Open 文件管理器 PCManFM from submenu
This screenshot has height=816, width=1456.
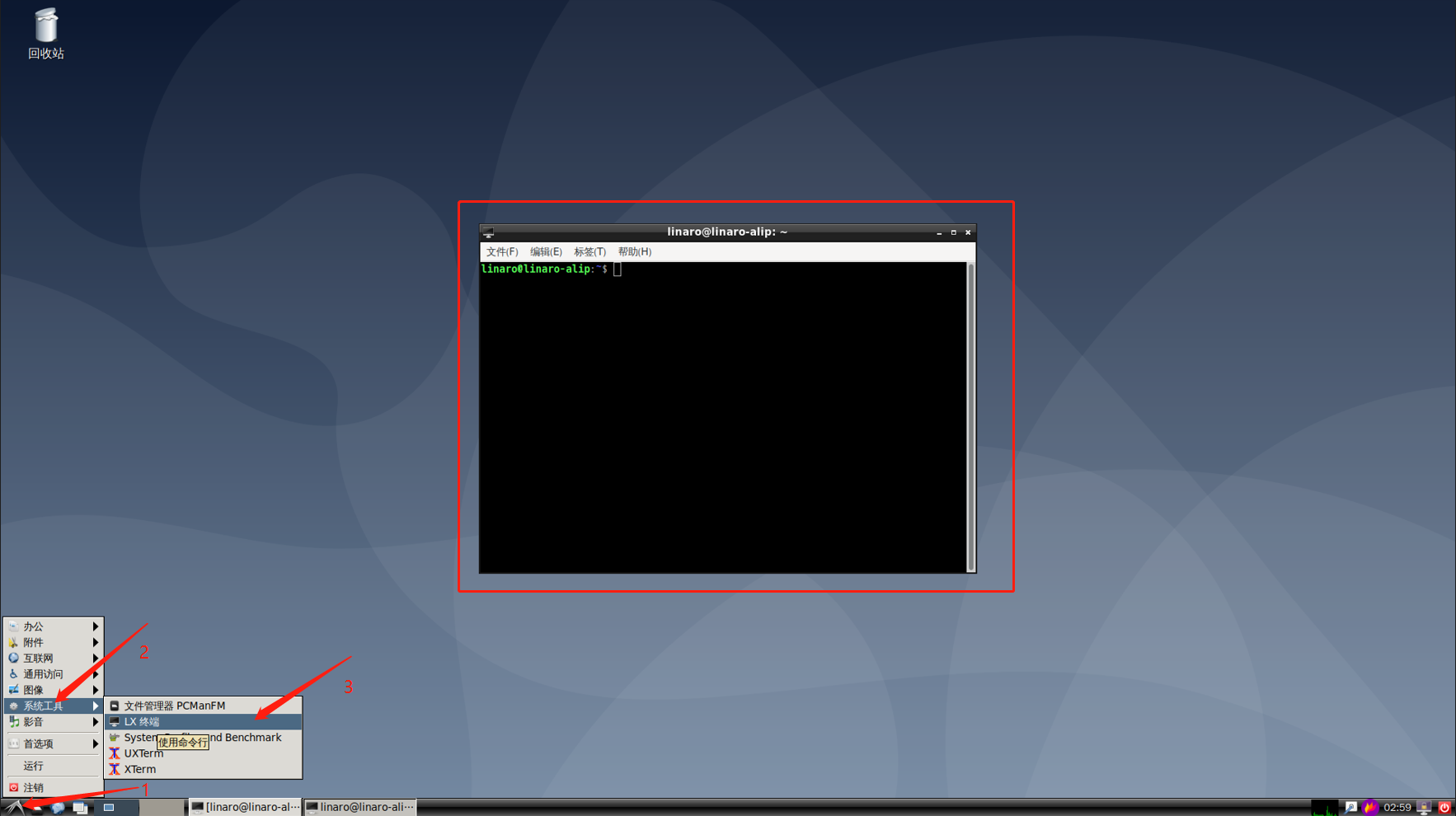click(x=203, y=706)
